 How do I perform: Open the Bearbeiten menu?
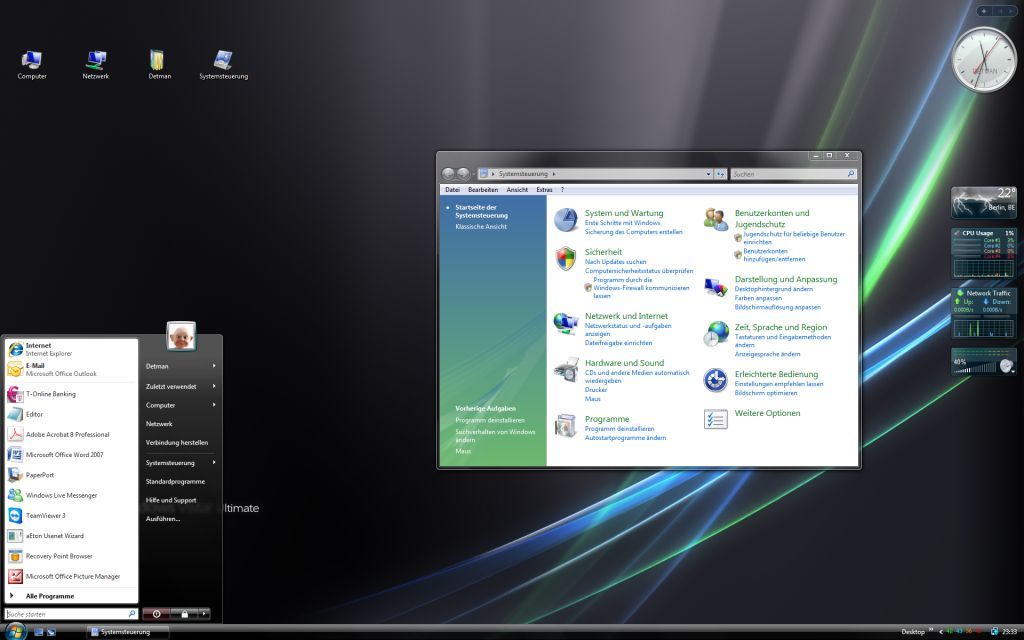point(483,190)
